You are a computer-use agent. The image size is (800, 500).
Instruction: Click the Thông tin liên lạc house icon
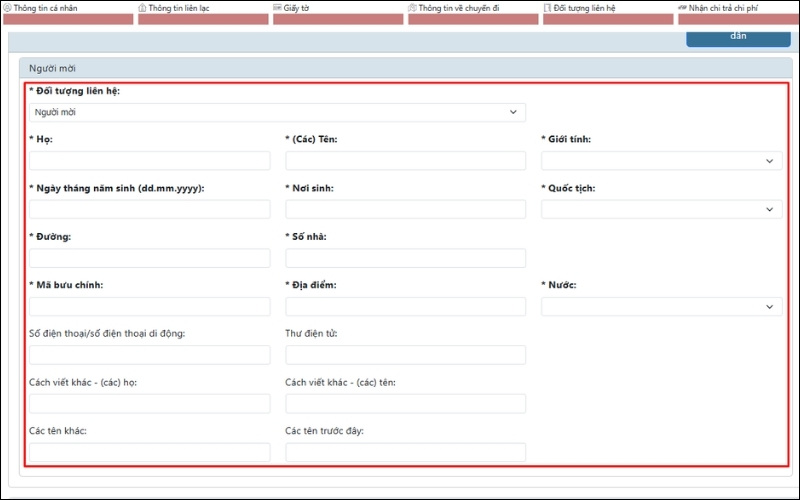coord(142,7)
